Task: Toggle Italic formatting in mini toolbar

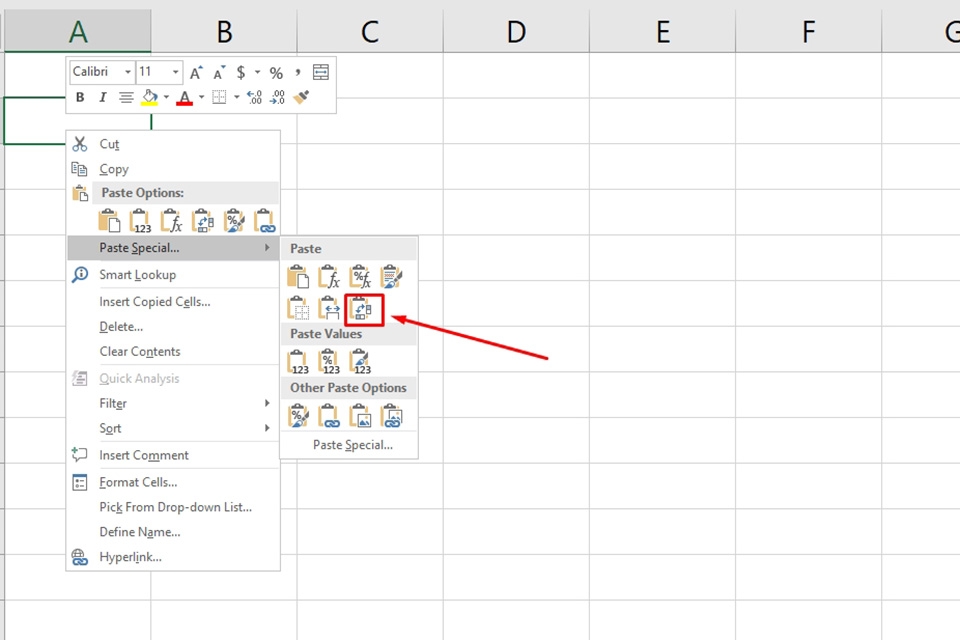Action: 102,97
